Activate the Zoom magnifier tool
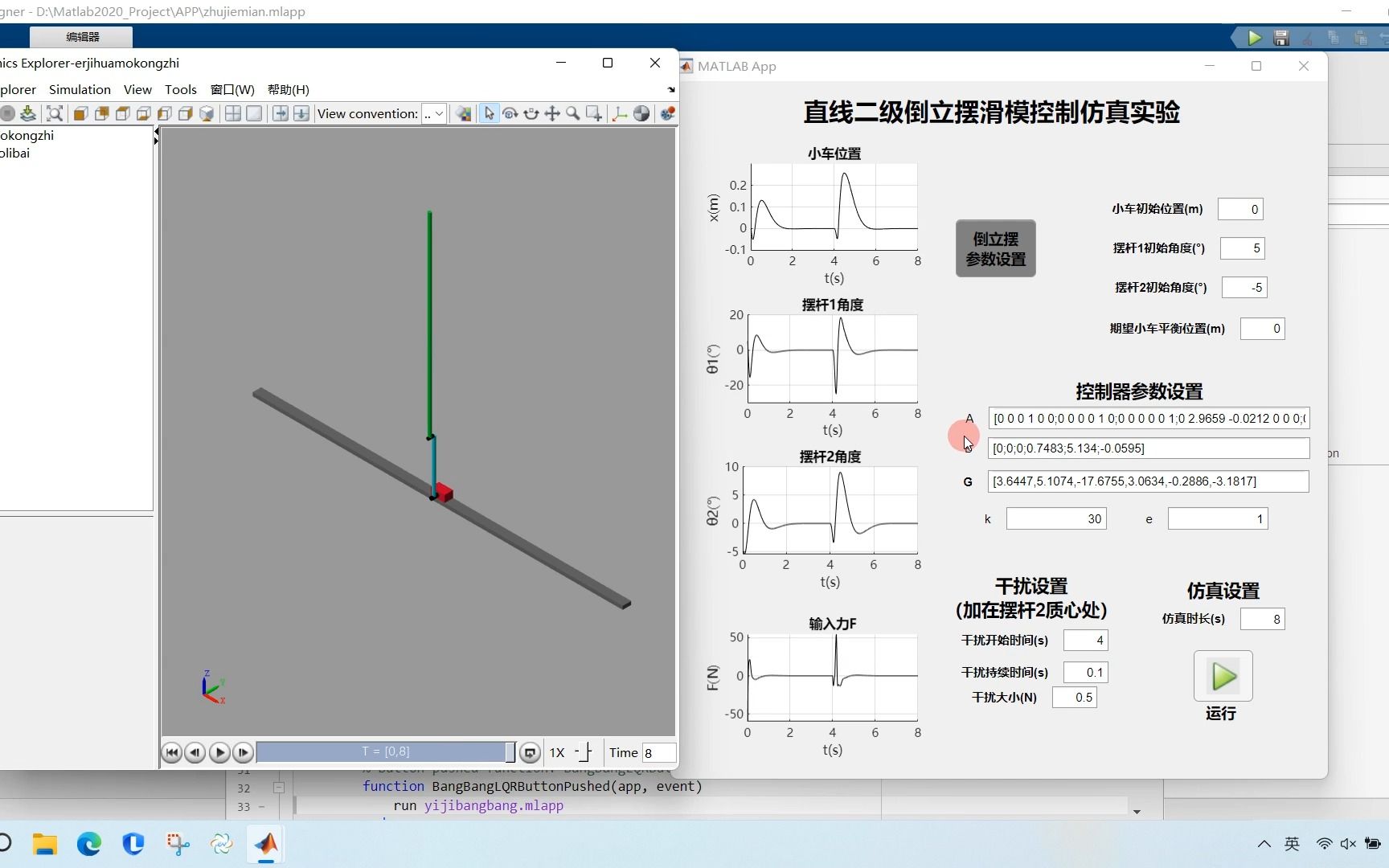Screen dimensions: 1389x868 (x=573, y=113)
